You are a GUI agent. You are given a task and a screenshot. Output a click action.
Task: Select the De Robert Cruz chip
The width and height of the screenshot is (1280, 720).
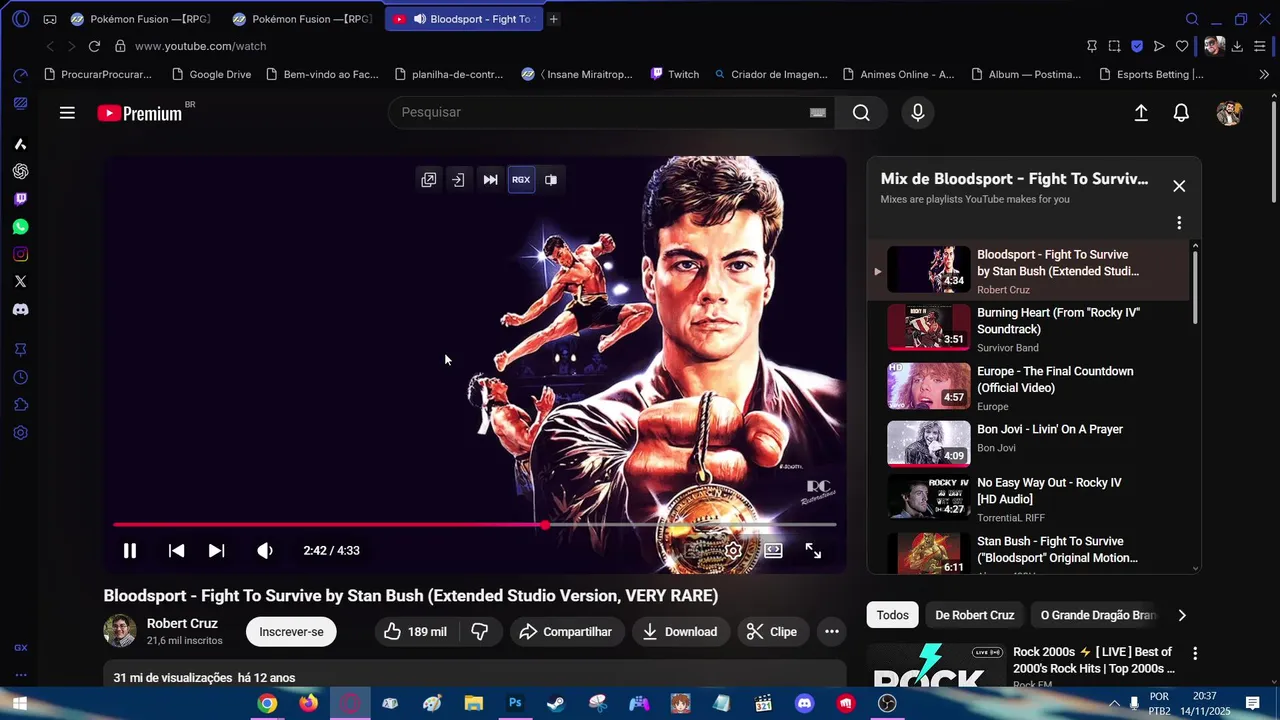tap(975, 615)
